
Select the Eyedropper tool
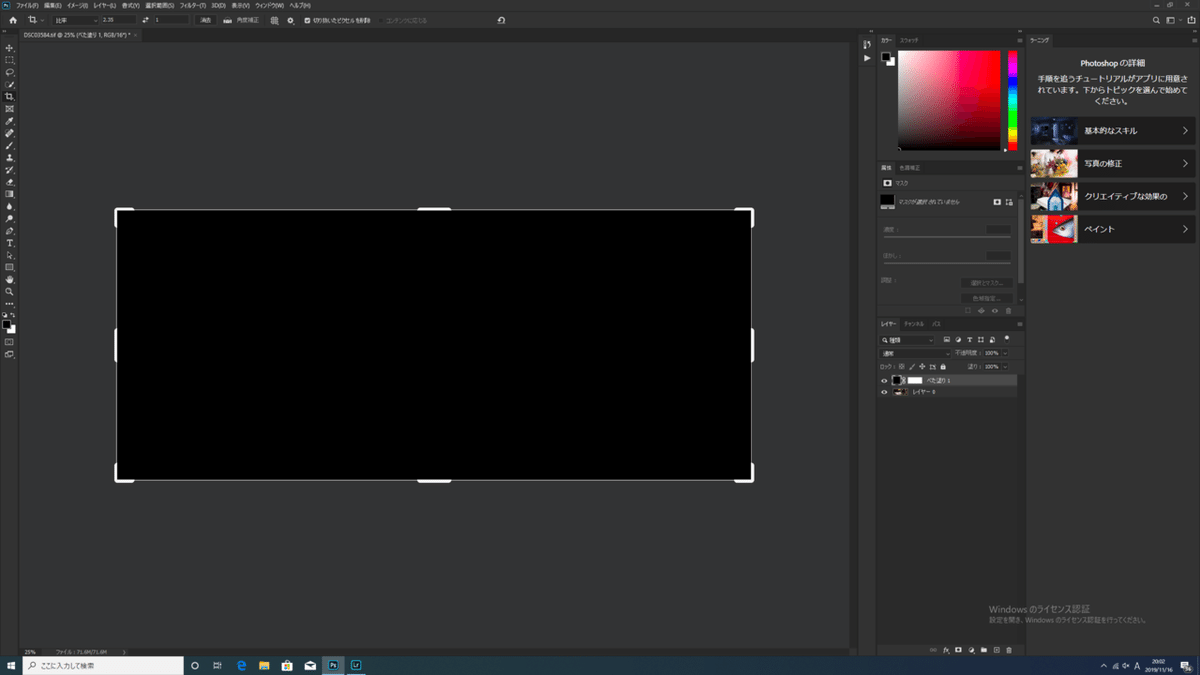(x=10, y=121)
